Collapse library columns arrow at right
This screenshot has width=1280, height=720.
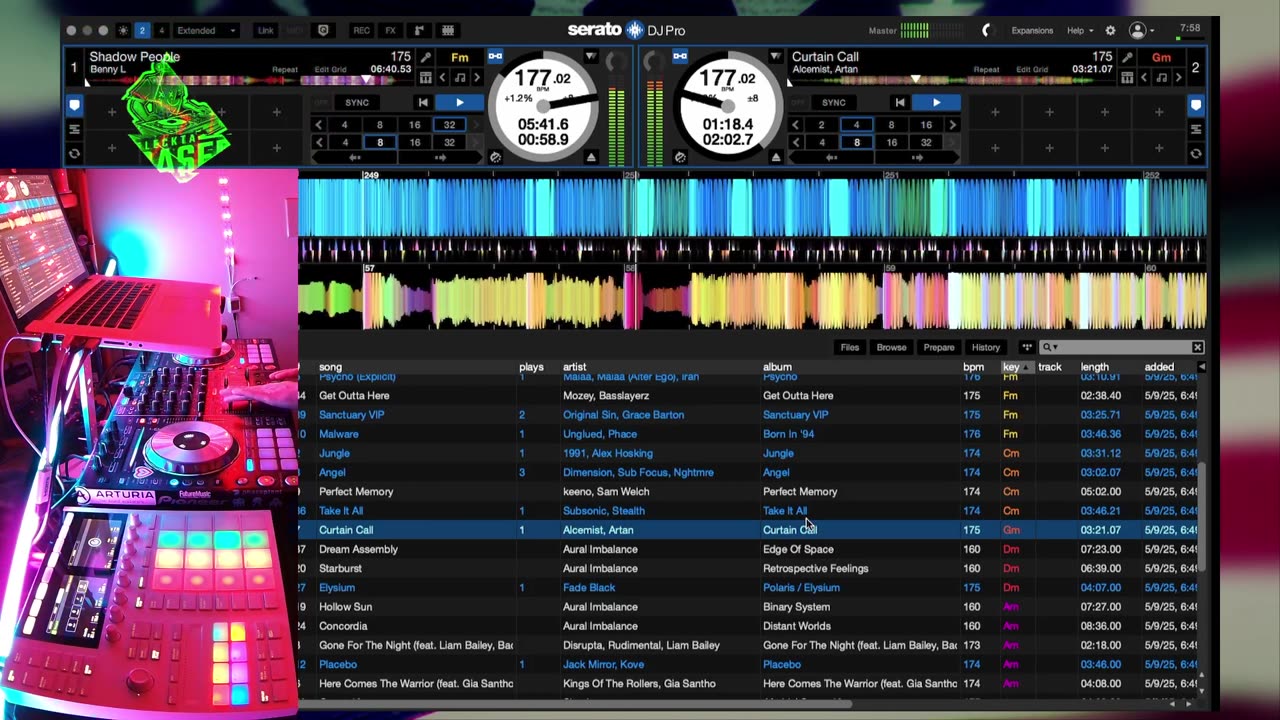coord(1201,367)
